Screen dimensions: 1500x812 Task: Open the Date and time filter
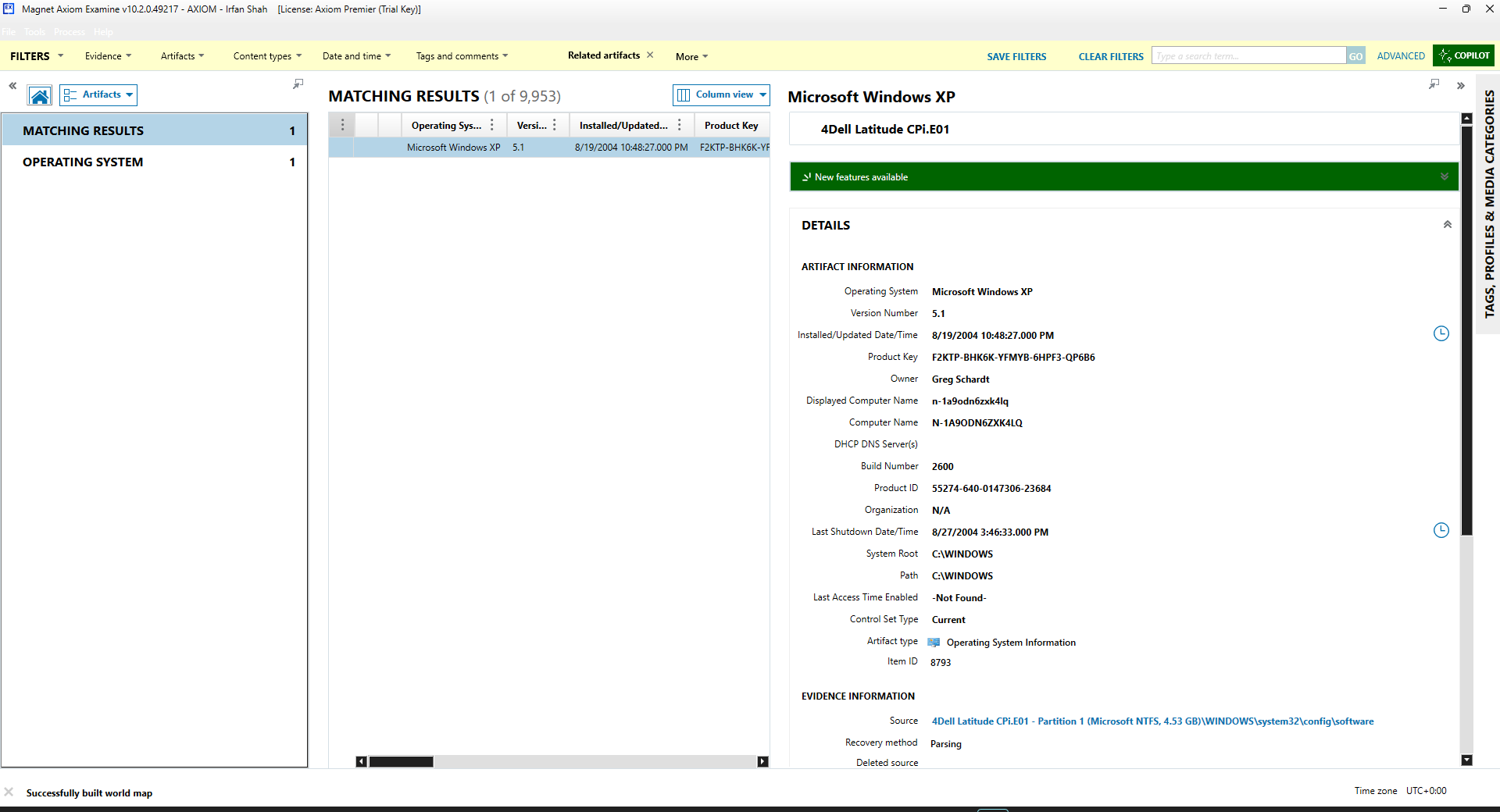[x=356, y=56]
